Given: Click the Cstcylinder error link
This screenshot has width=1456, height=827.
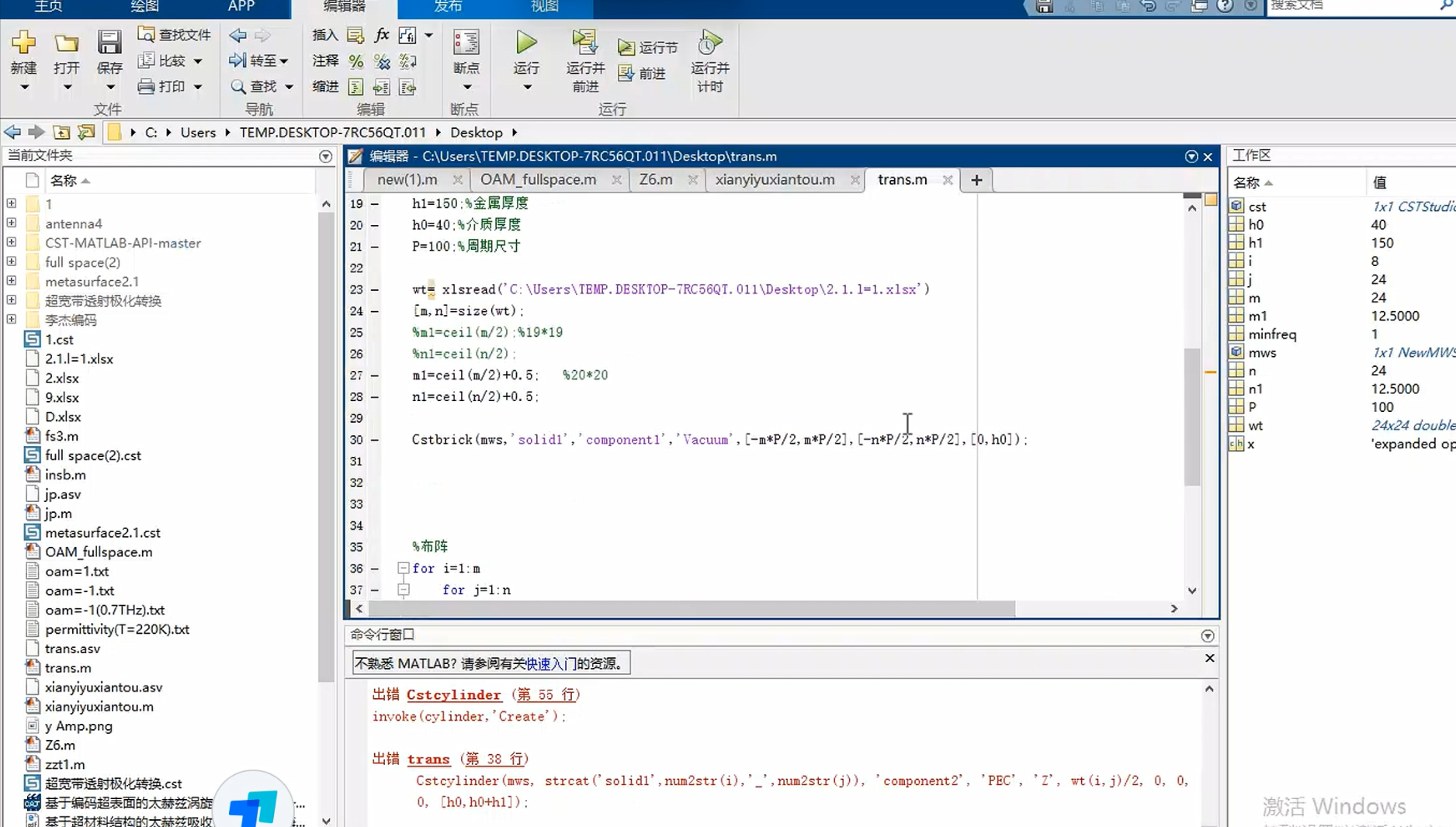Looking at the screenshot, I should (454, 695).
